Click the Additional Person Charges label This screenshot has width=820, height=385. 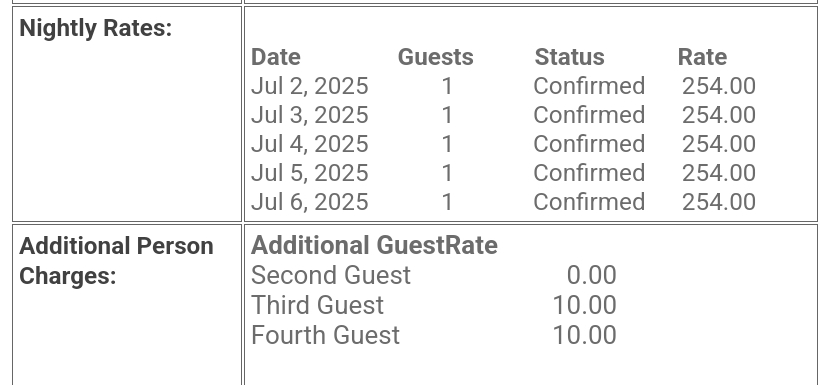[116, 261]
